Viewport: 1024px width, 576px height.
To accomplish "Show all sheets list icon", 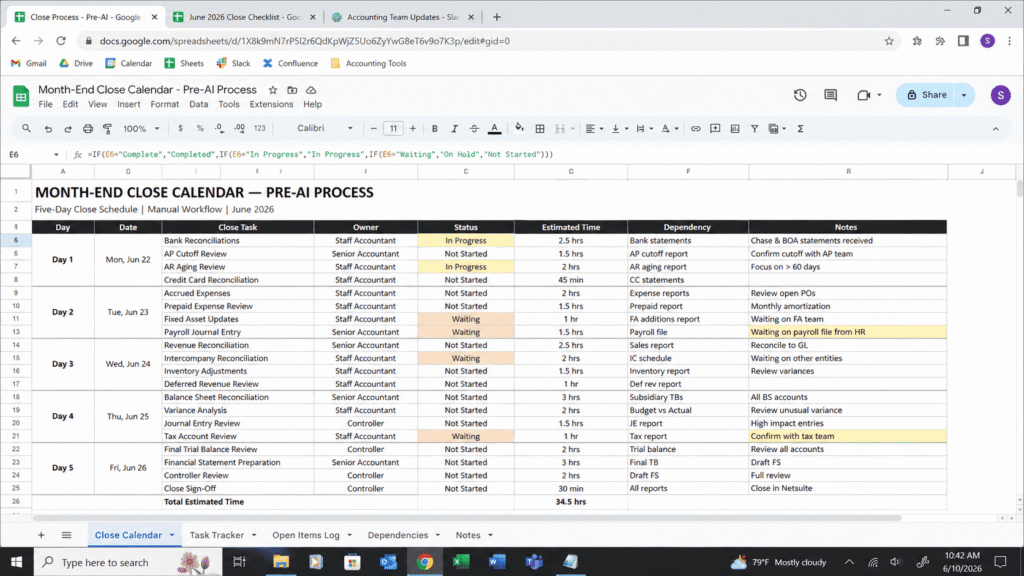I will pyautogui.click(x=66, y=535).
